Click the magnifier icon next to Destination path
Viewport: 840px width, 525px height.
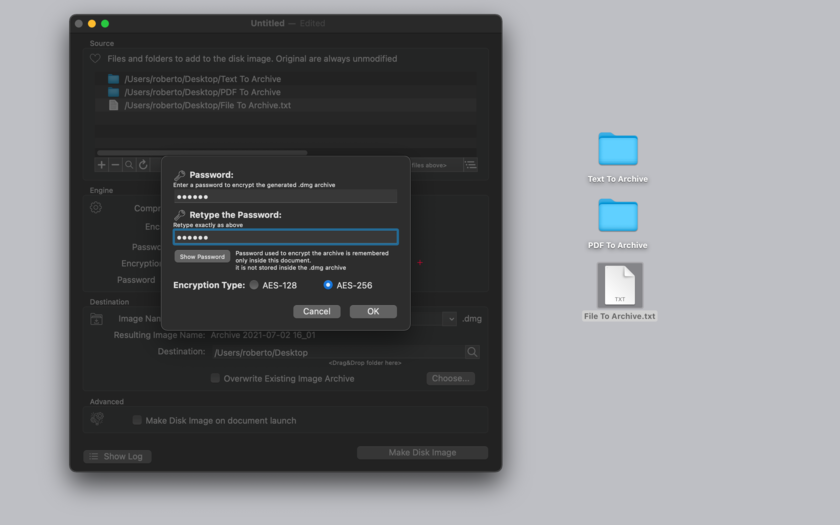click(472, 352)
